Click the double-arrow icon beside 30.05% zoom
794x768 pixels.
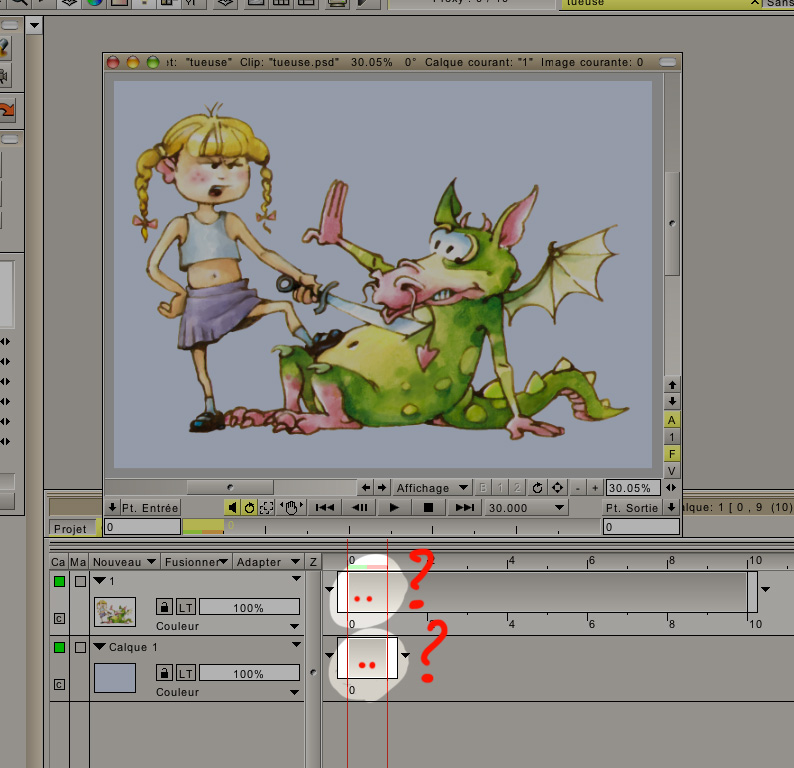[x=671, y=488]
